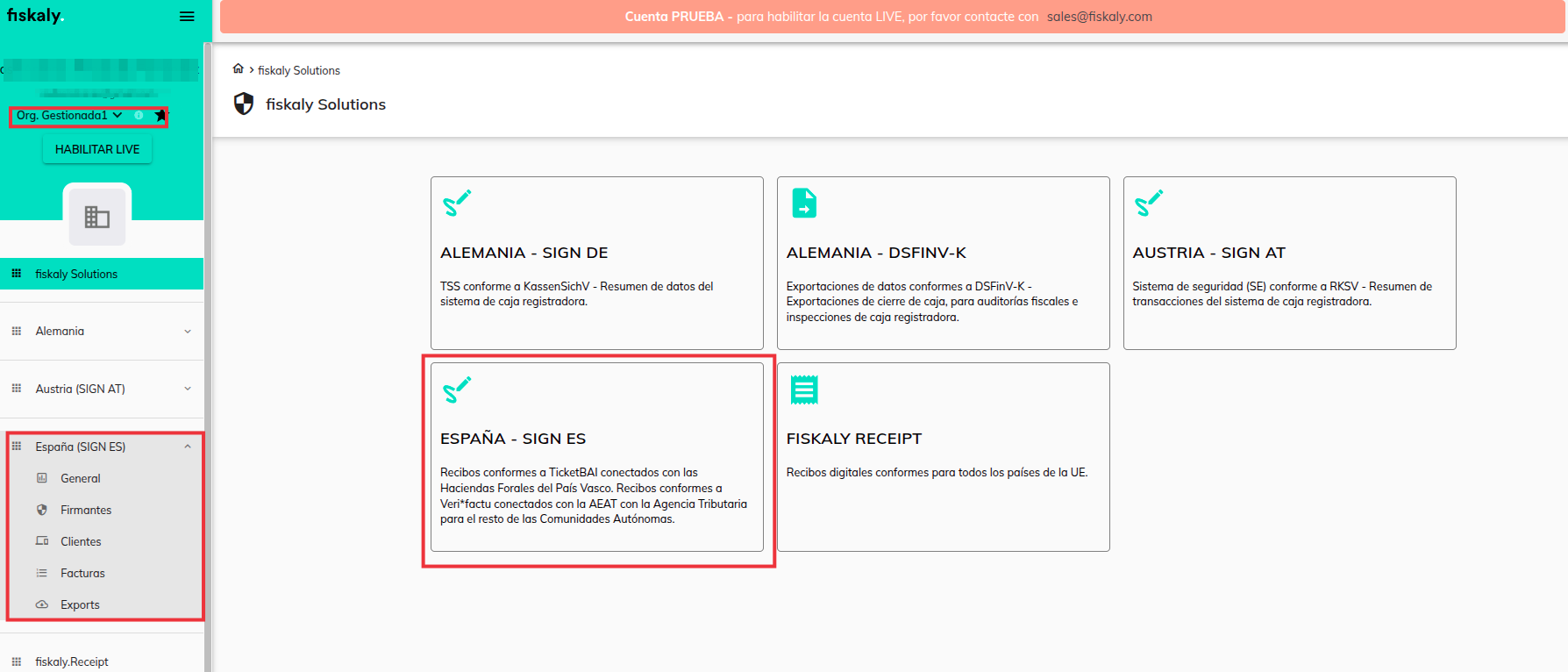Click the TSS conforme a KassenSichV description
Viewport: 1568px width, 672px height.
[577, 294]
